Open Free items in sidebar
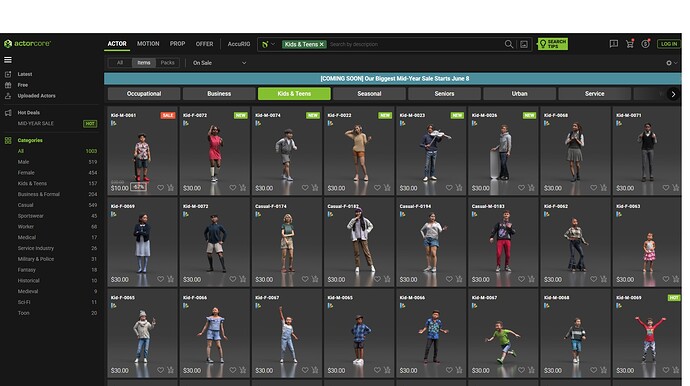 point(22,85)
